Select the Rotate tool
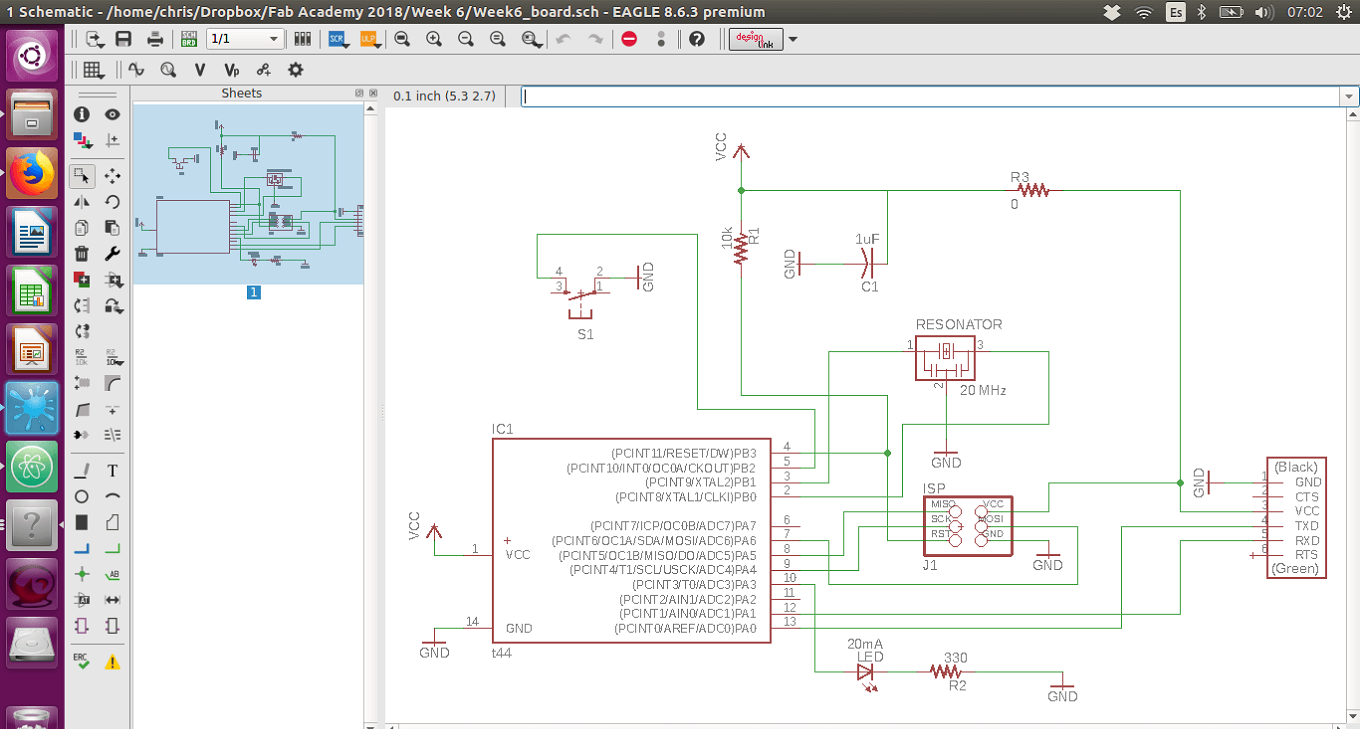1360x731 pixels. pos(112,202)
